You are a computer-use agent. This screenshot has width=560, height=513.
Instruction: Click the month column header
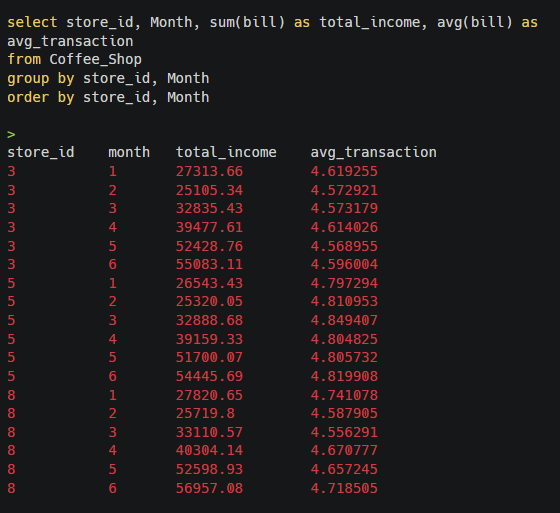click(129, 153)
